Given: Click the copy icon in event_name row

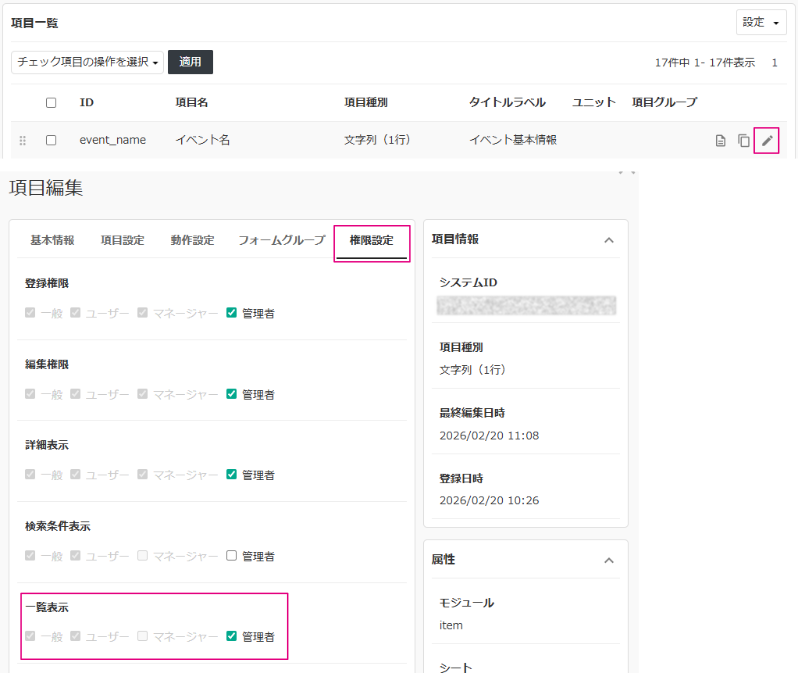Looking at the screenshot, I should click(x=744, y=141).
